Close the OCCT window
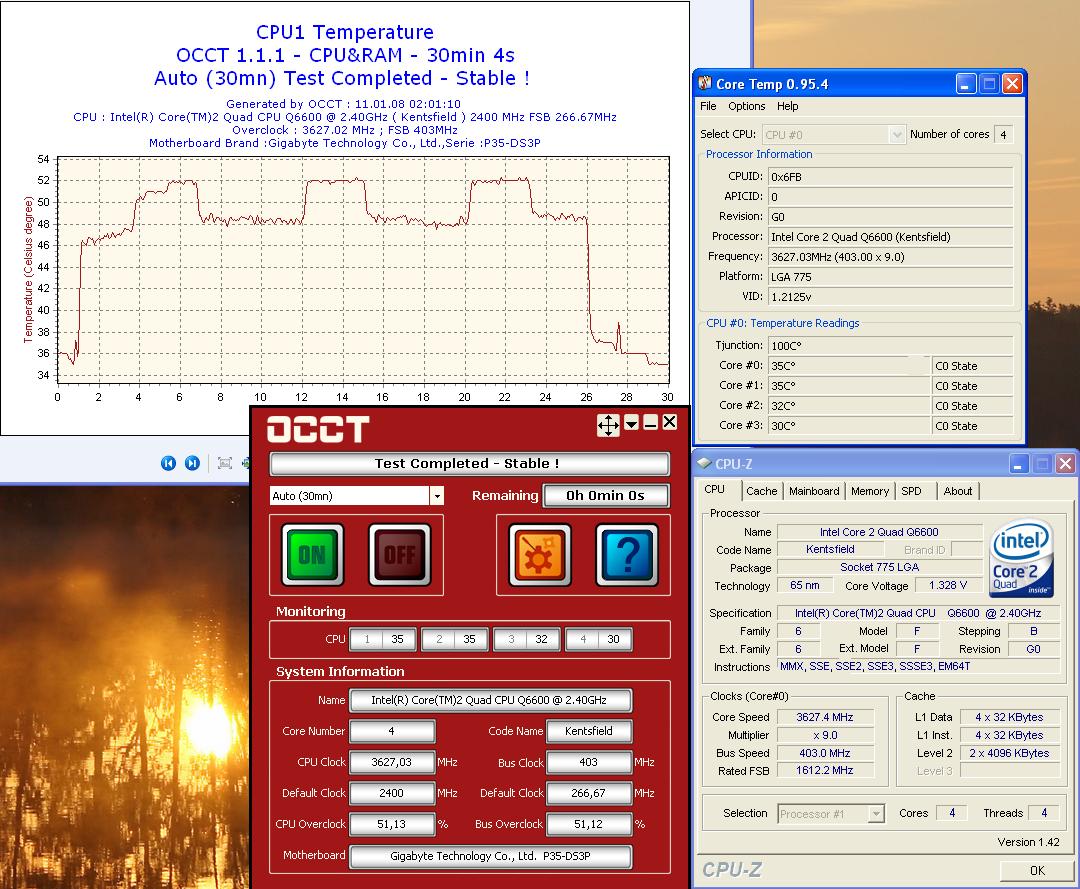The image size is (1080, 889). click(x=669, y=422)
